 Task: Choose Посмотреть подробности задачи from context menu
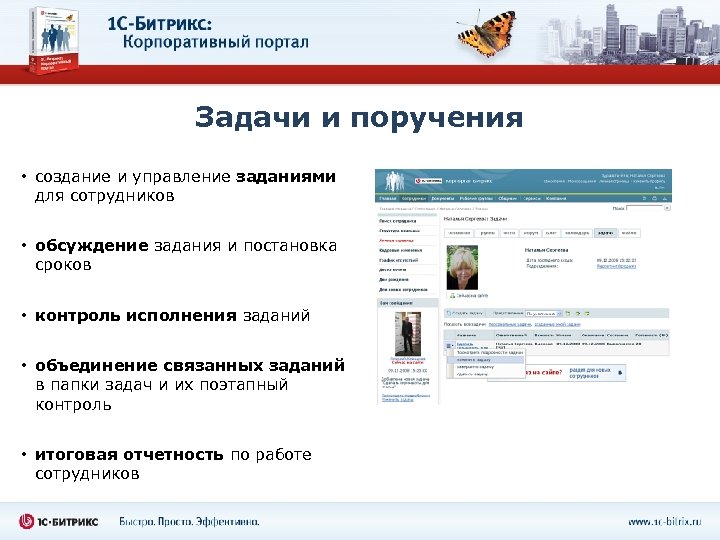[490, 353]
